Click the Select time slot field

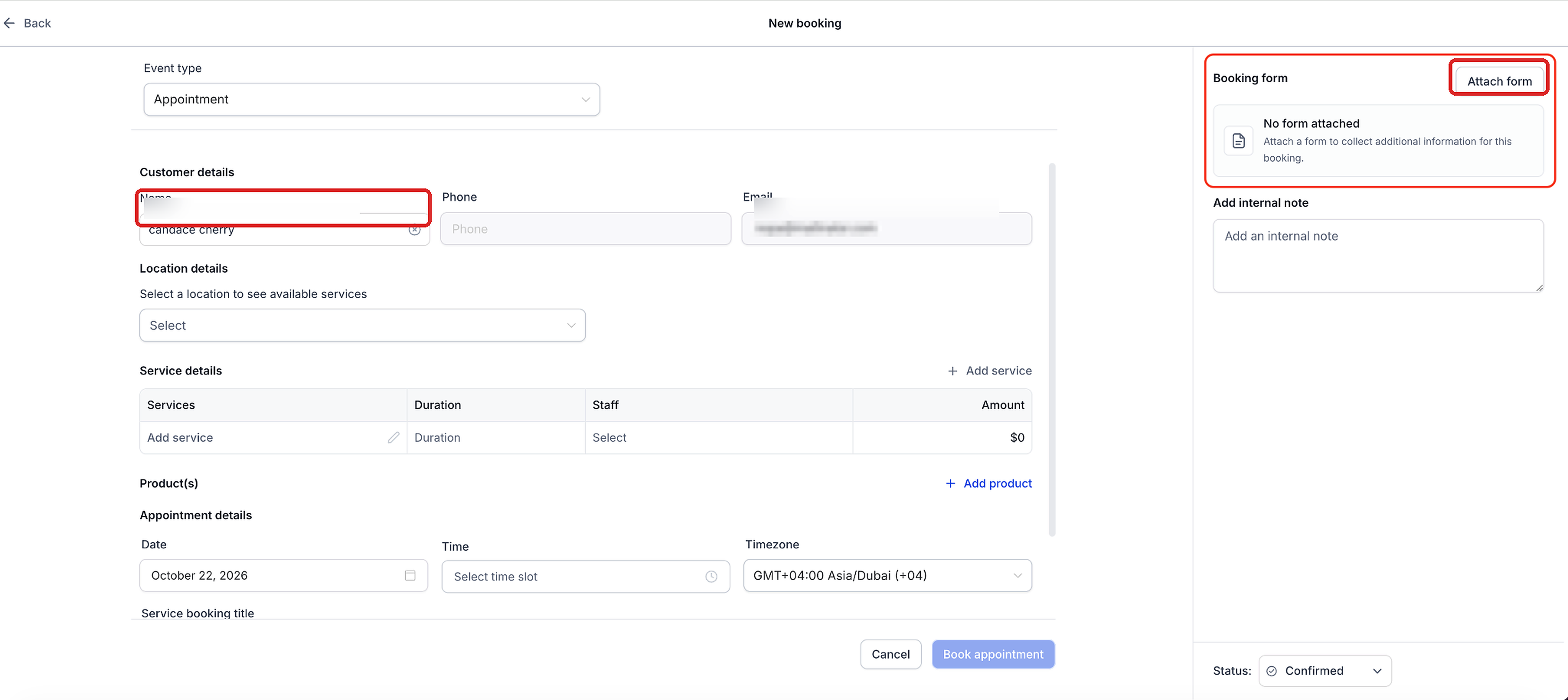click(586, 576)
